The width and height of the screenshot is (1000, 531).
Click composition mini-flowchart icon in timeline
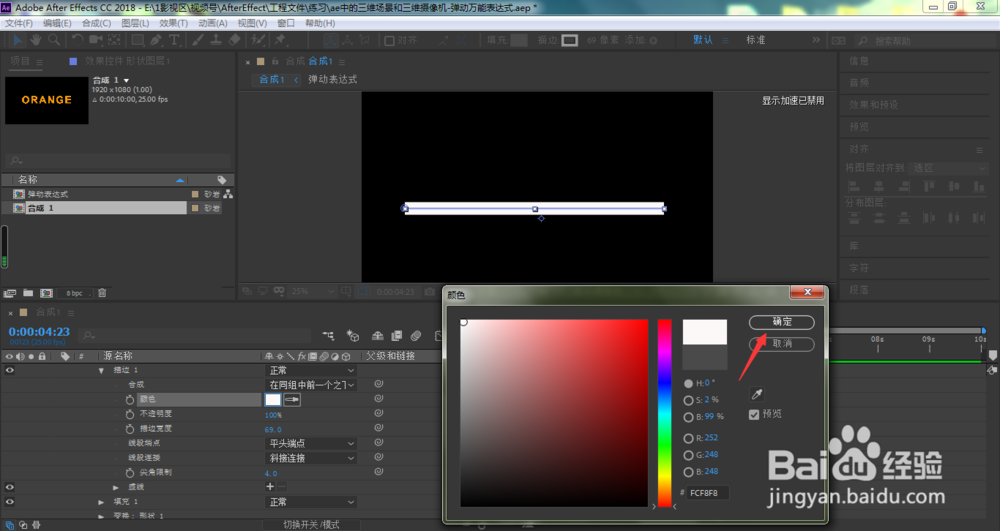(328, 335)
